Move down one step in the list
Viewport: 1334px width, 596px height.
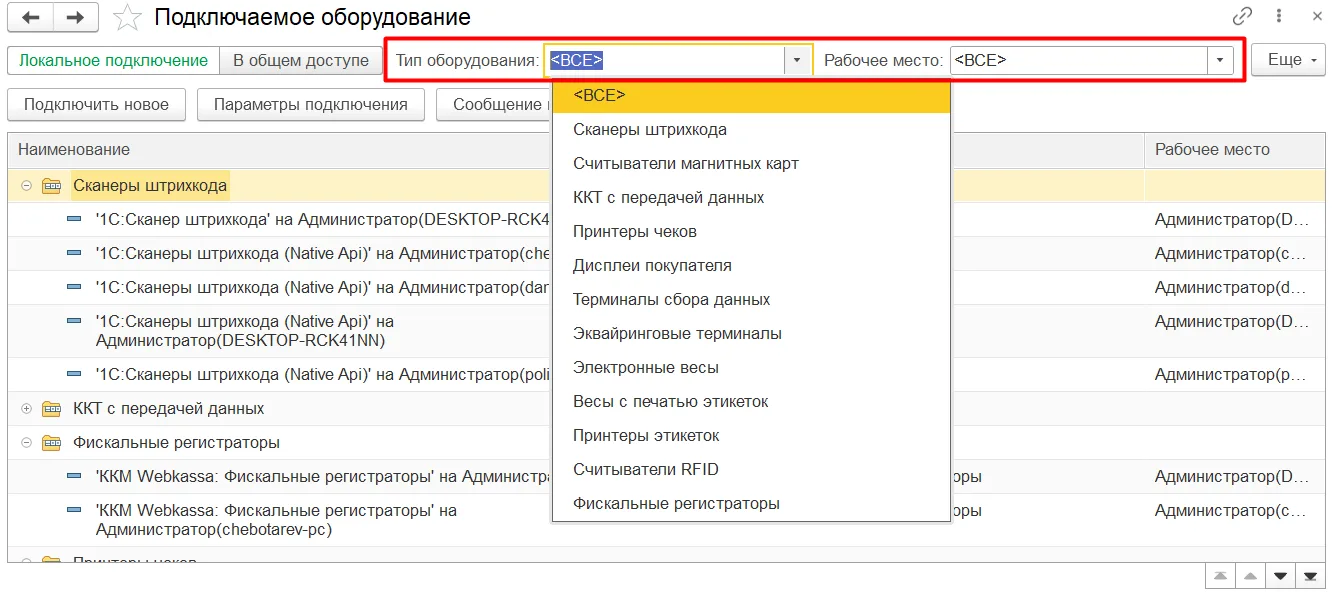click(1280, 577)
